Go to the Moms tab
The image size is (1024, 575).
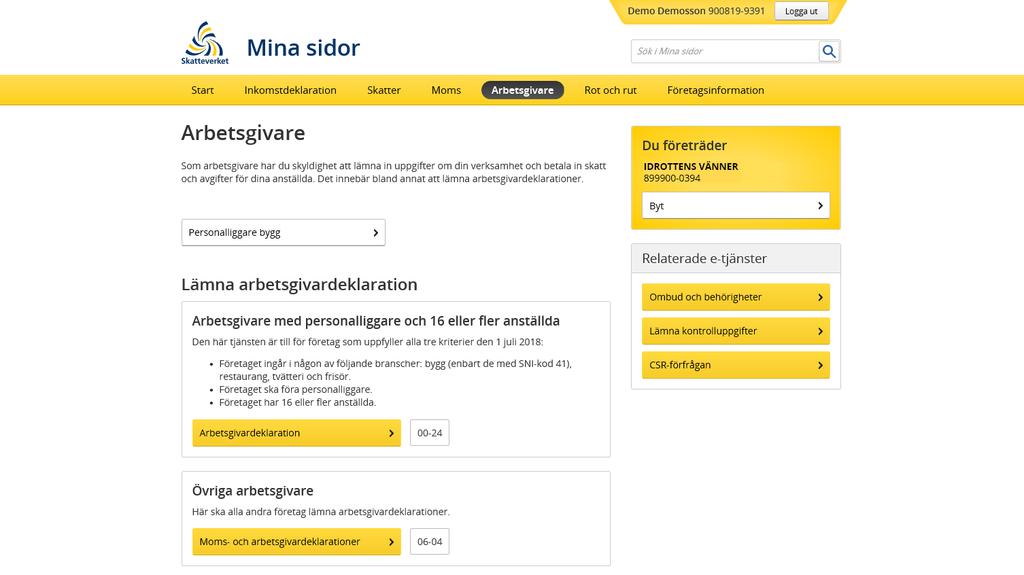pos(446,90)
